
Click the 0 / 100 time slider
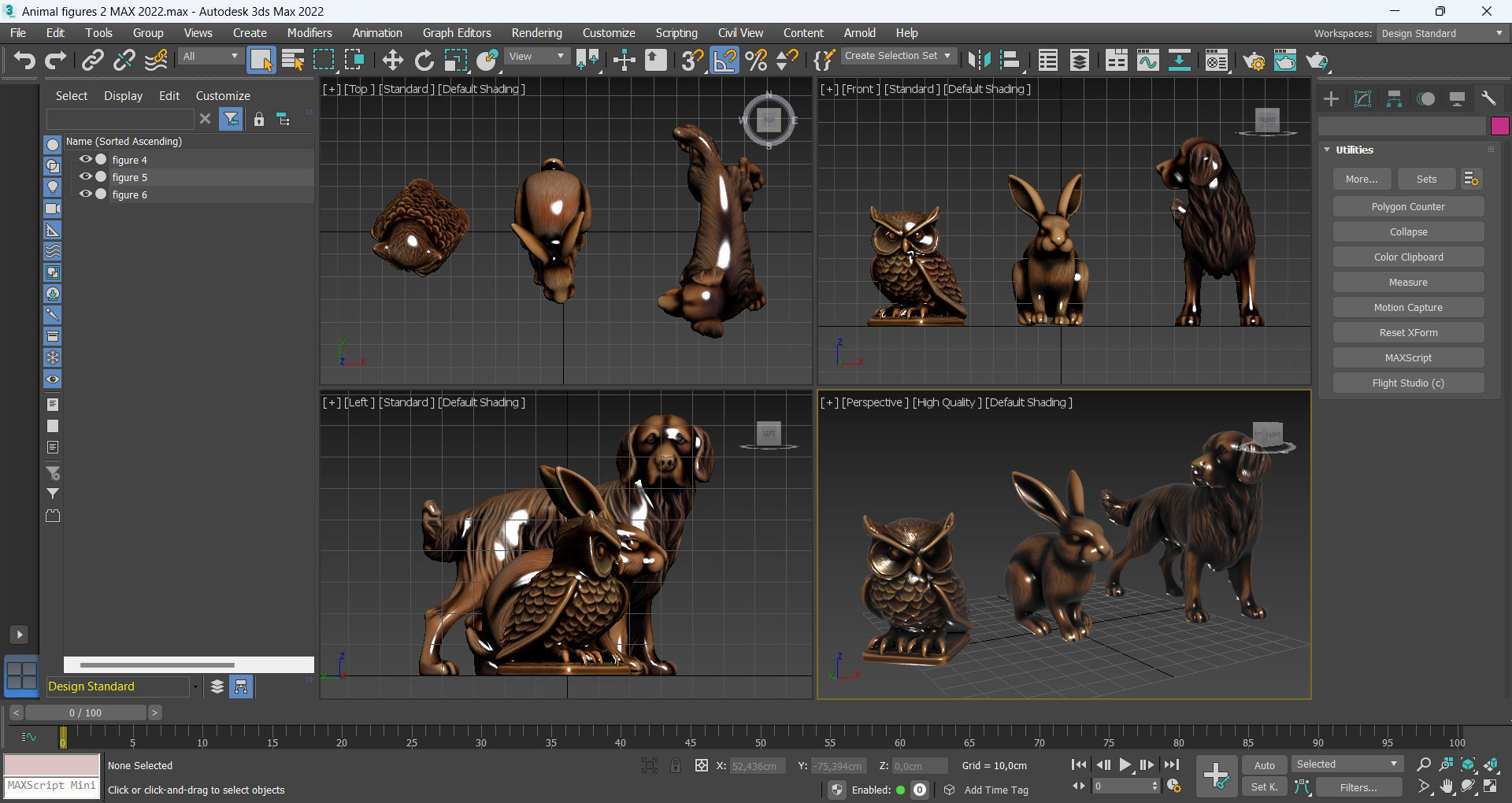(x=85, y=712)
